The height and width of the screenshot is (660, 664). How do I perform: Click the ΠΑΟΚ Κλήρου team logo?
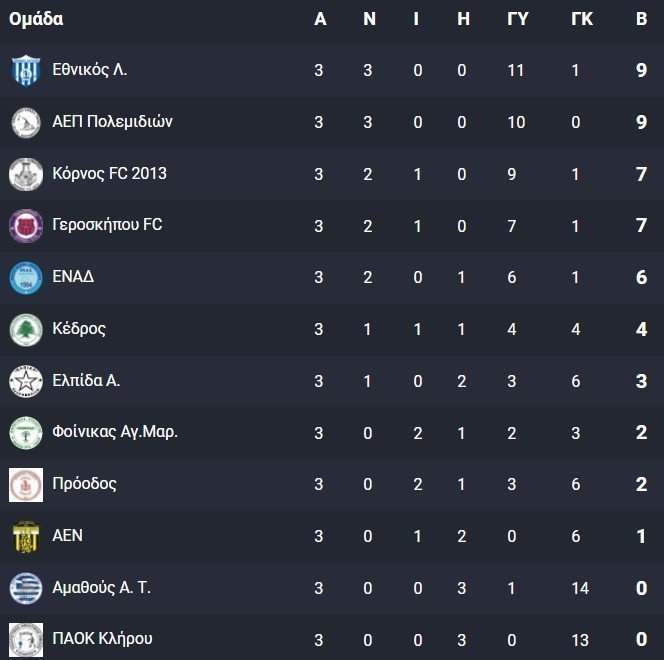pos(26,640)
